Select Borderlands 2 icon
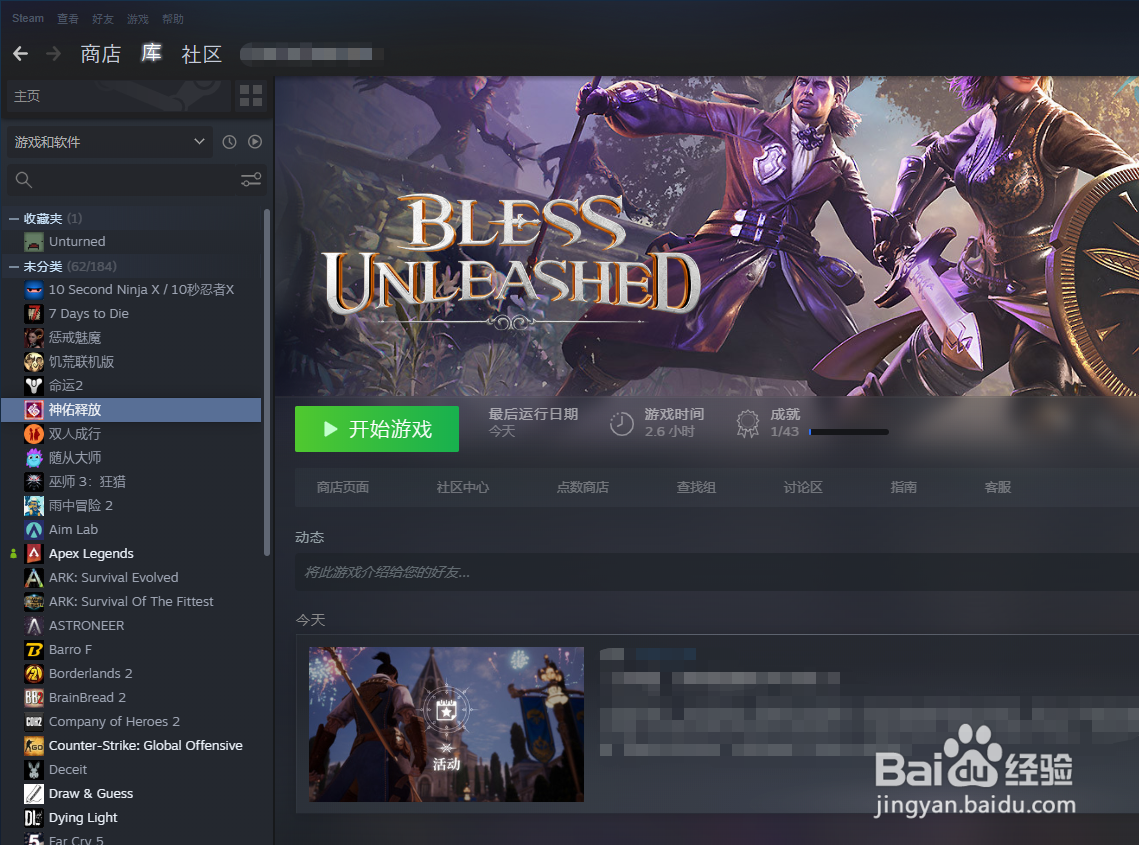The height and width of the screenshot is (845, 1139). pyautogui.click(x=33, y=674)
